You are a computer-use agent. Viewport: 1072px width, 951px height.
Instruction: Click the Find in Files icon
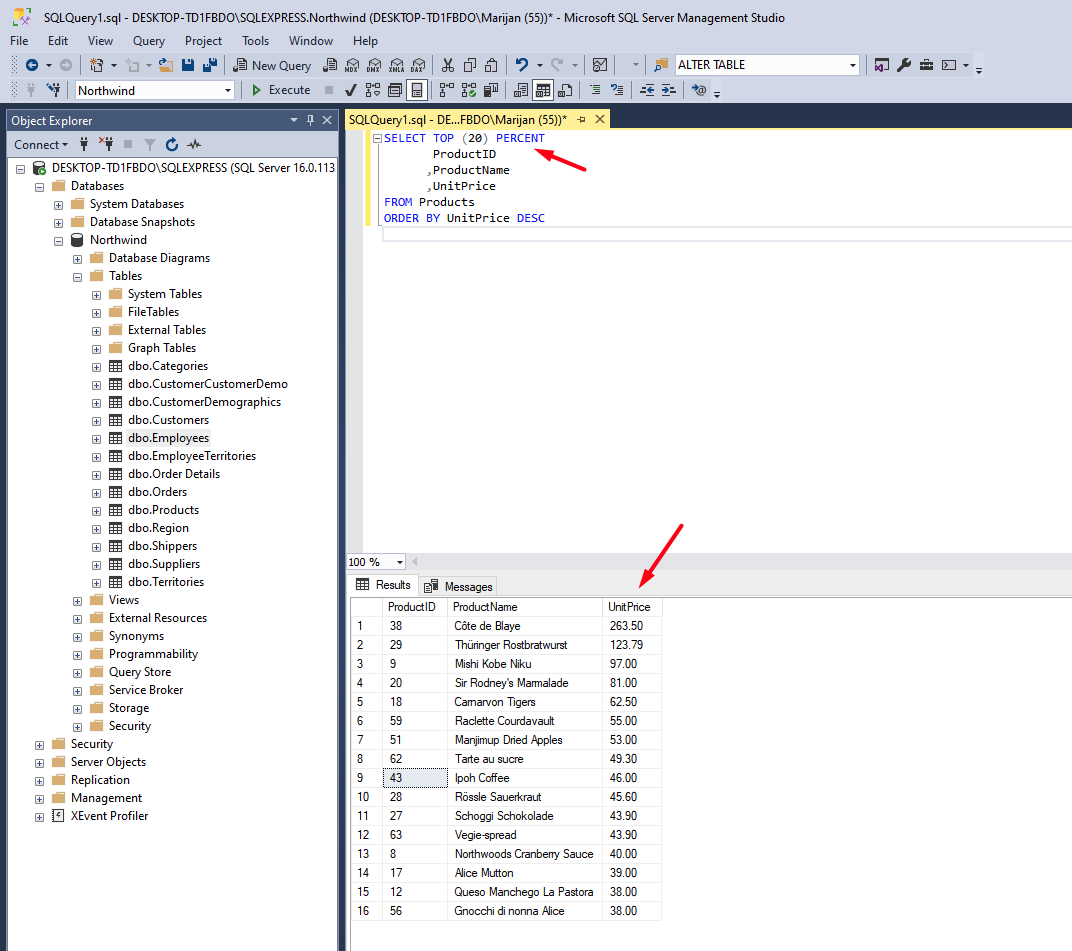[x=660, y=66]
